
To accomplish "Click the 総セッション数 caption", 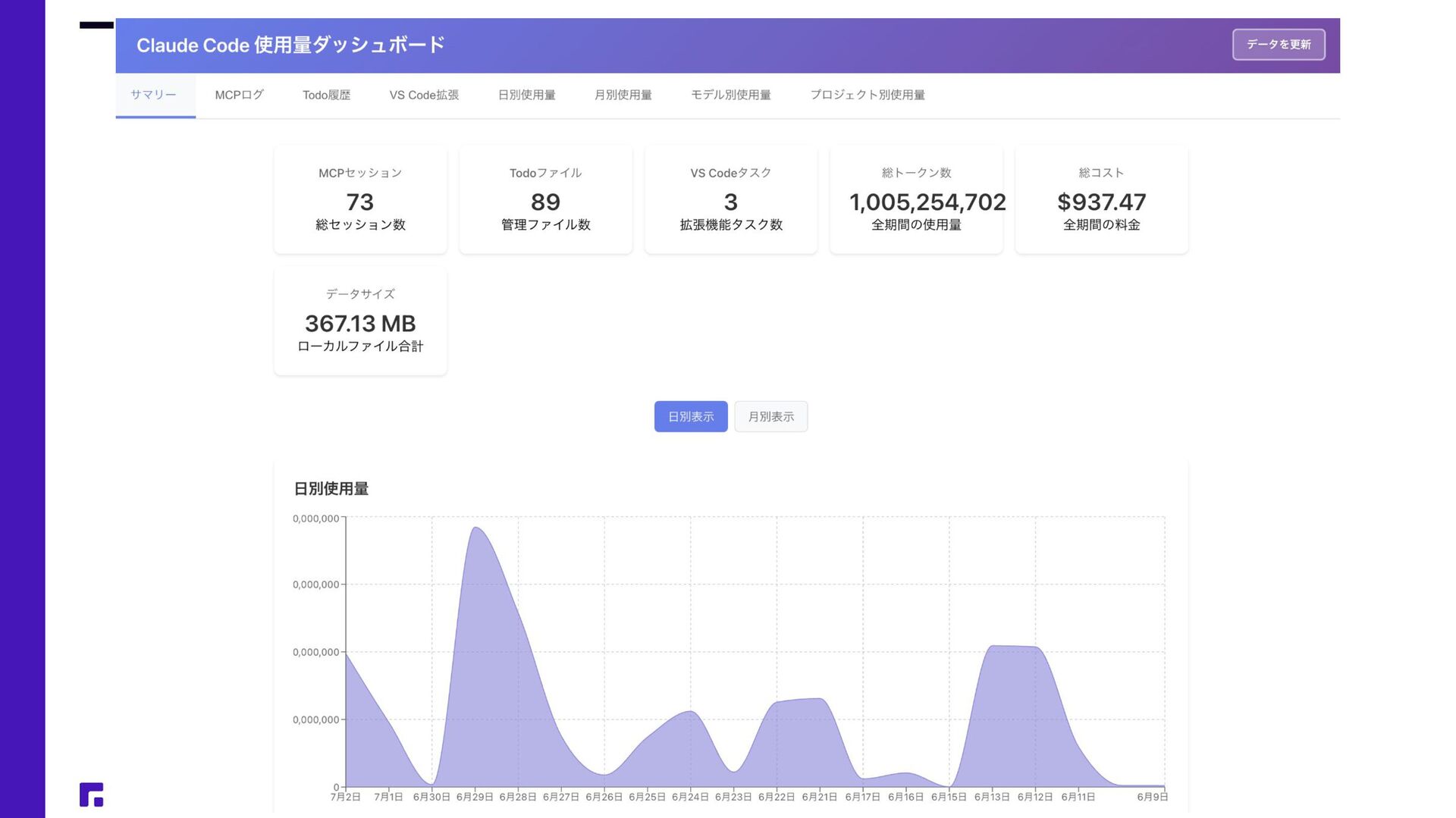I will (360, 224).
